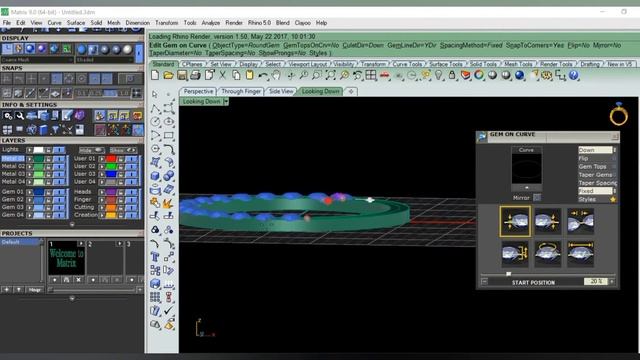Toggle the Gem Tops option checkbox
The width and height of the screenshot is (640, 360).
pos(615,167)
